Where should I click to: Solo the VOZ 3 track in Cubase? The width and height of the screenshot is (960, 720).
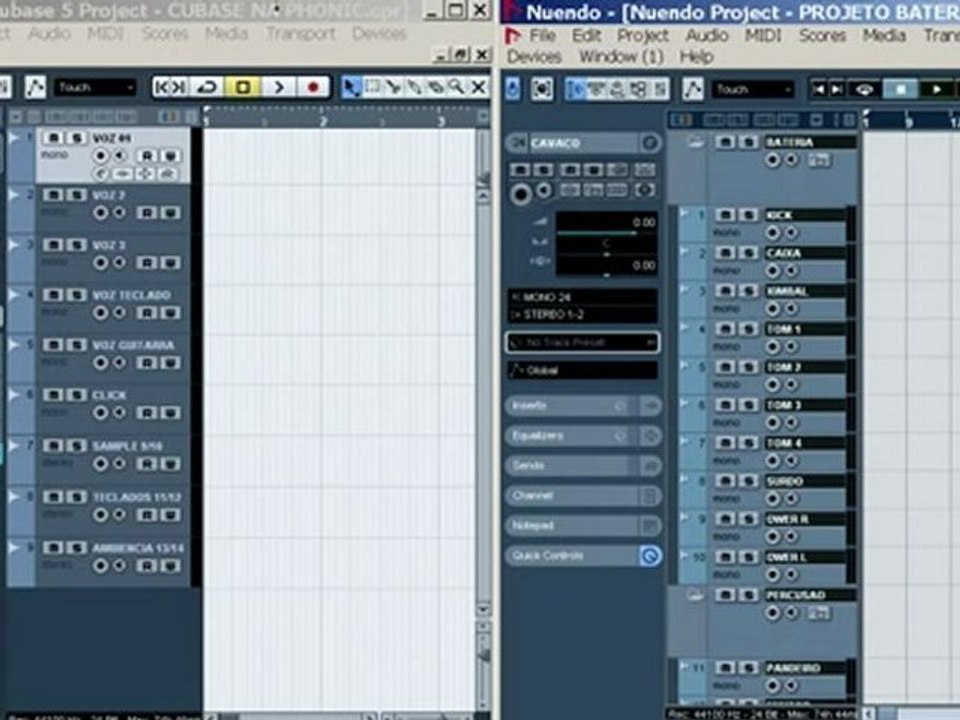[x=77, y=245]
